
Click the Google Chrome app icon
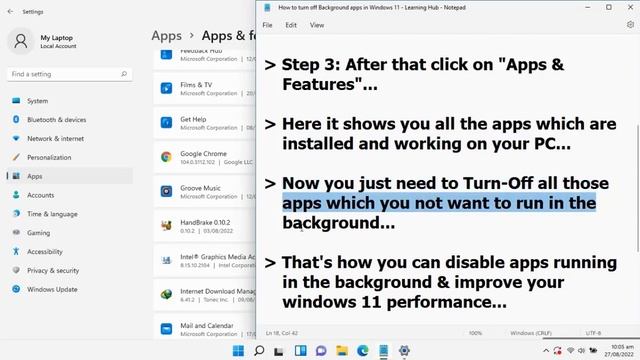click(166, 157)
